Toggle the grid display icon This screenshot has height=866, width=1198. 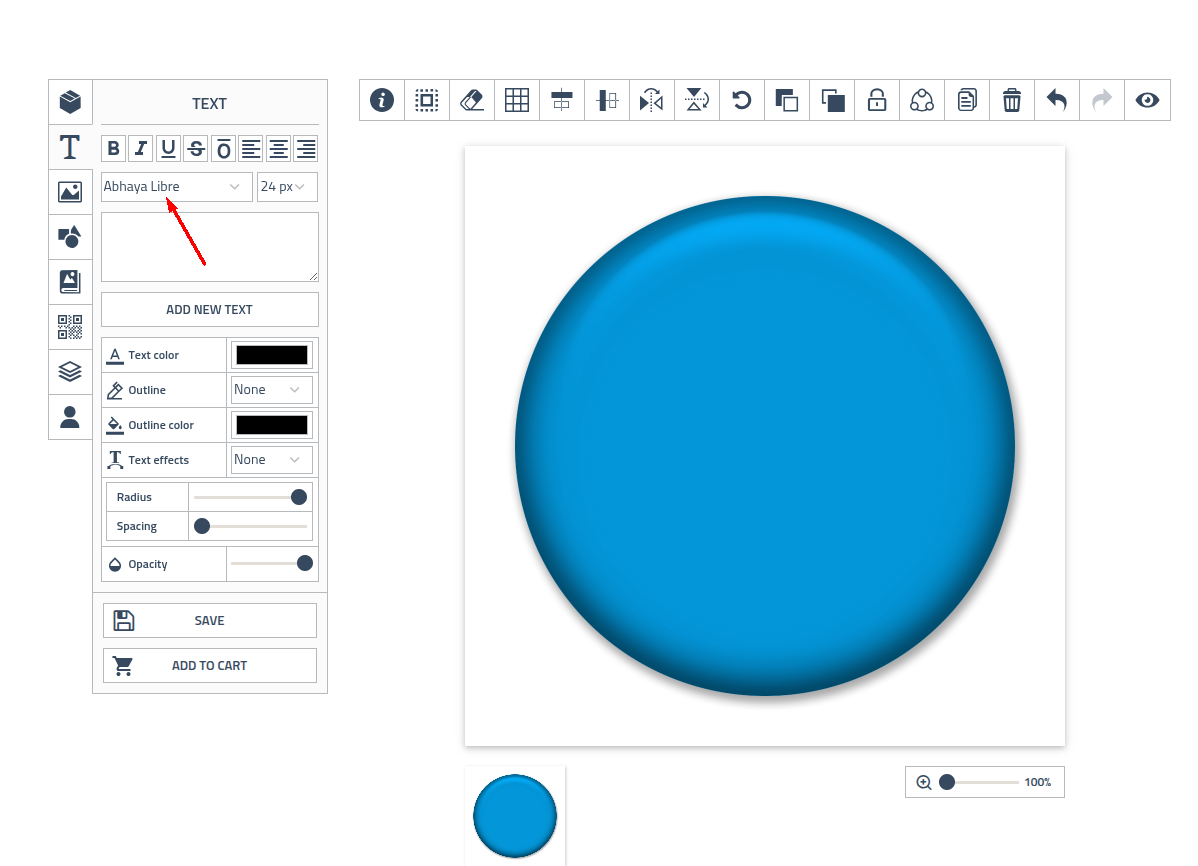pos(517,100)
